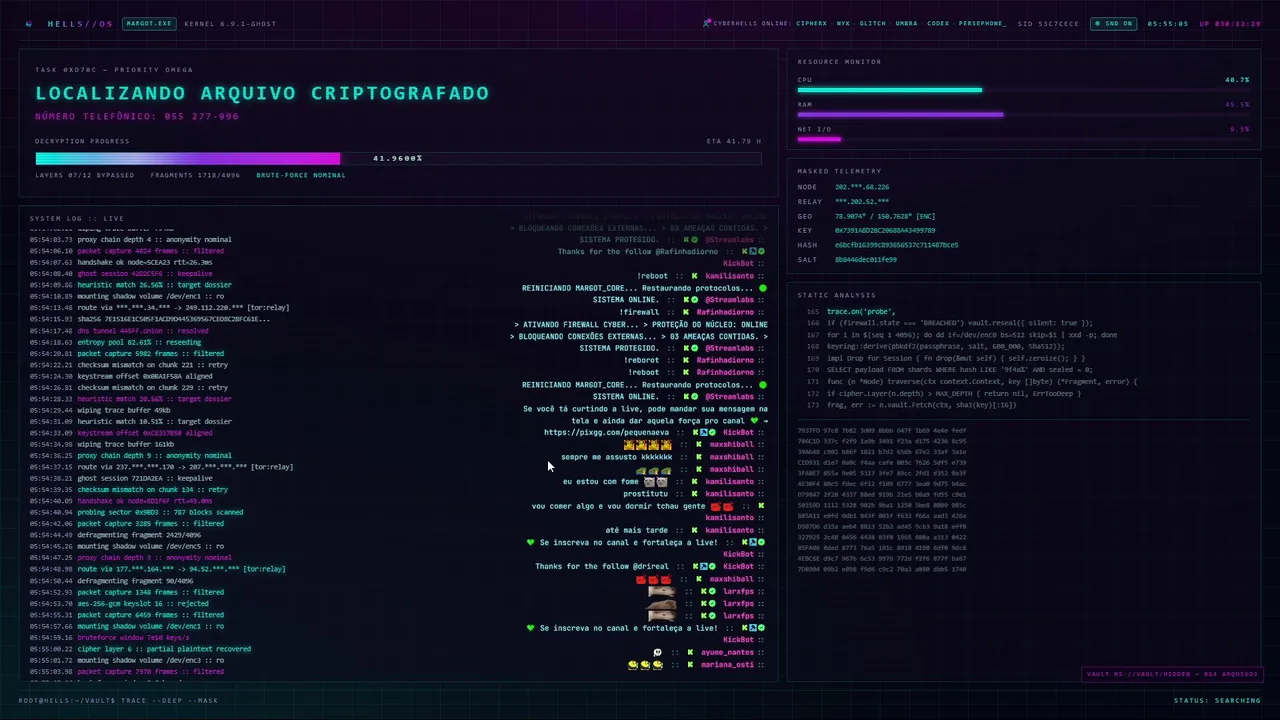This screenshot has width=1280, height=720.
Task: Click the 41.9600% progress value
Action: (x=397, y=158)
